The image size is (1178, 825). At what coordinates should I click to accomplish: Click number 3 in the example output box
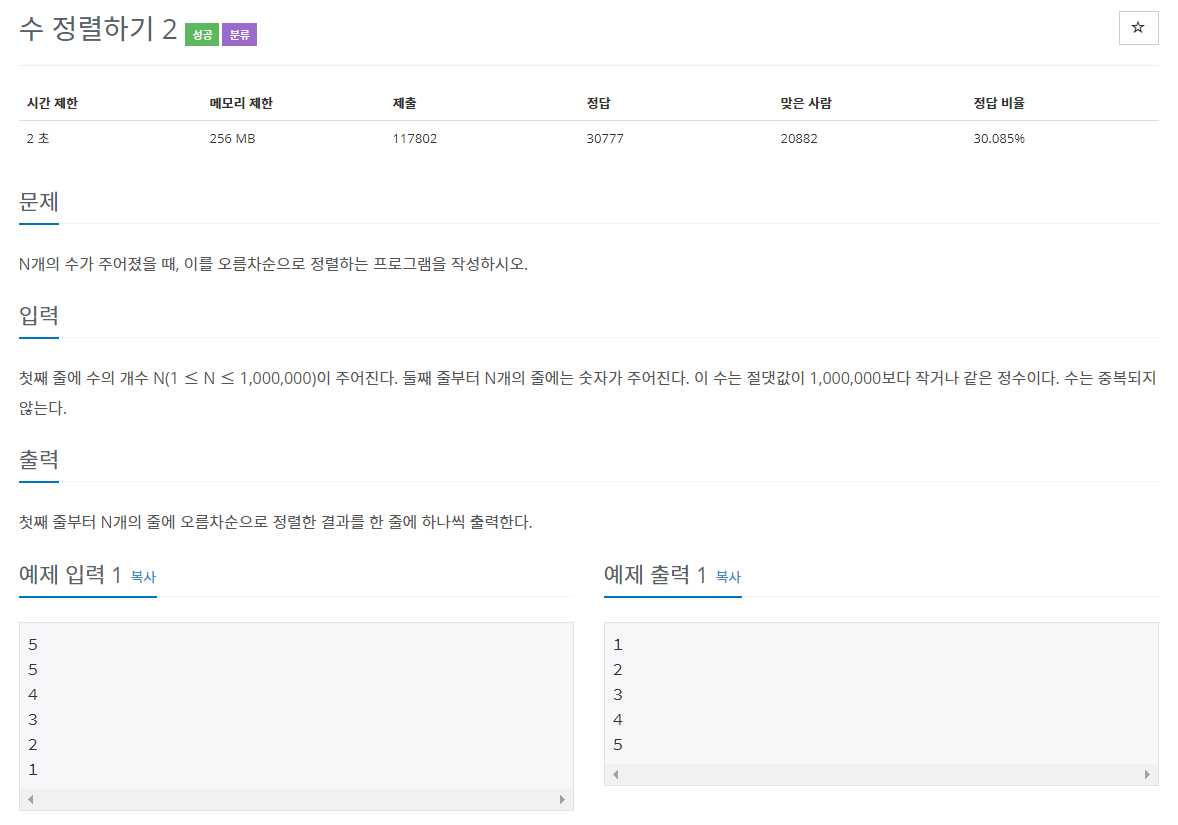[x=618, y=694]
